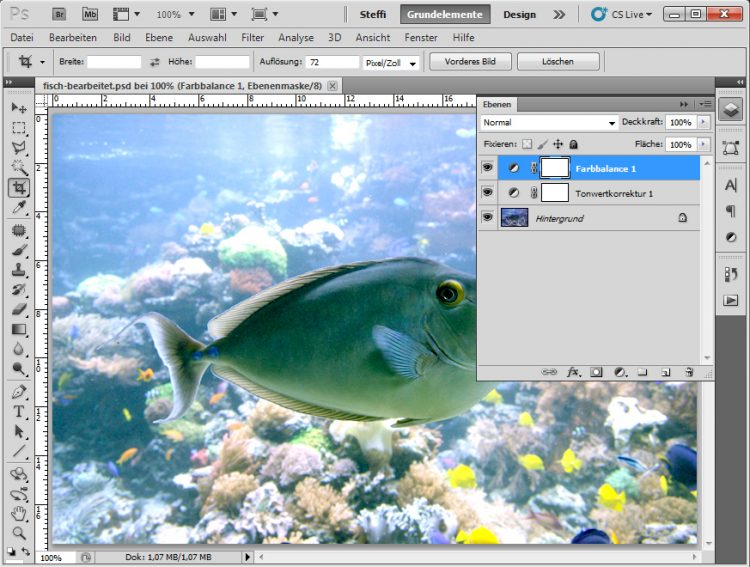Viewport: 750px width, 567px height.
Task: Select the Rectangular Marquee tool
Action: (19, 128)
